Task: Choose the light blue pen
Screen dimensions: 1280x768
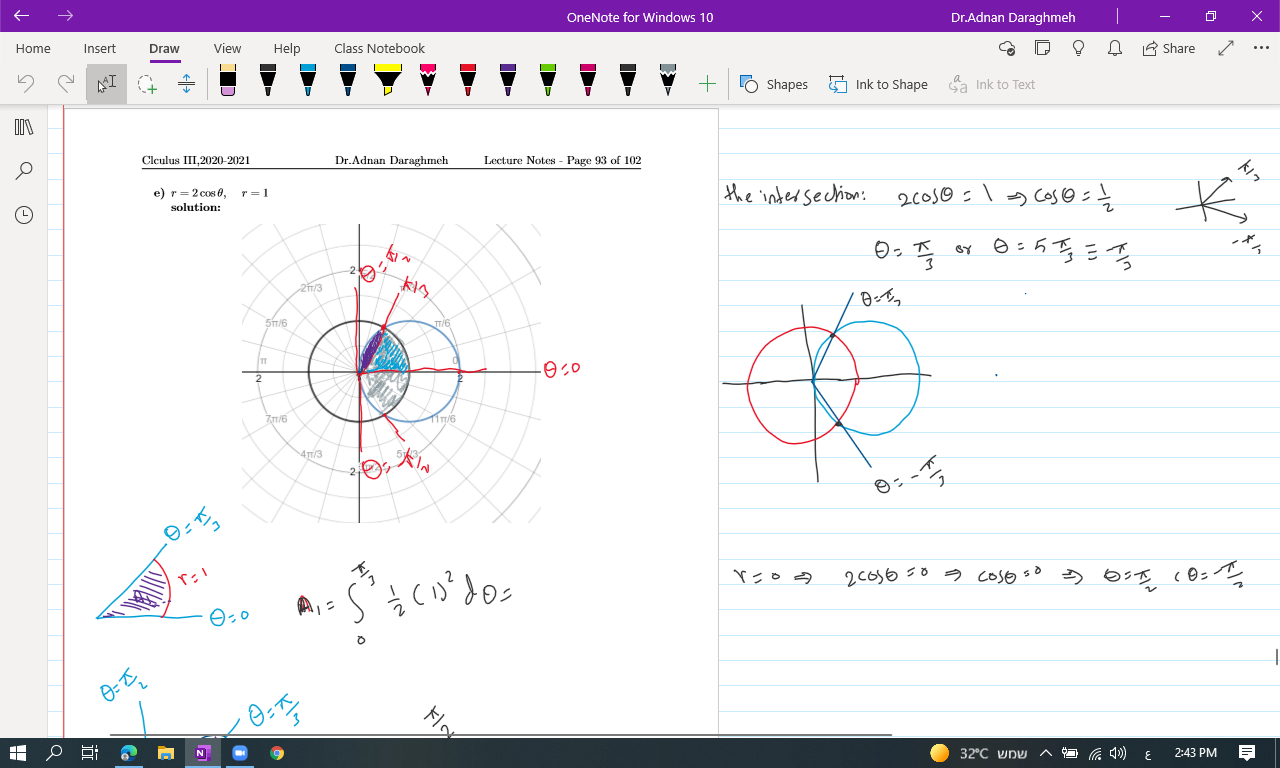Action: (x=307, y=80)
